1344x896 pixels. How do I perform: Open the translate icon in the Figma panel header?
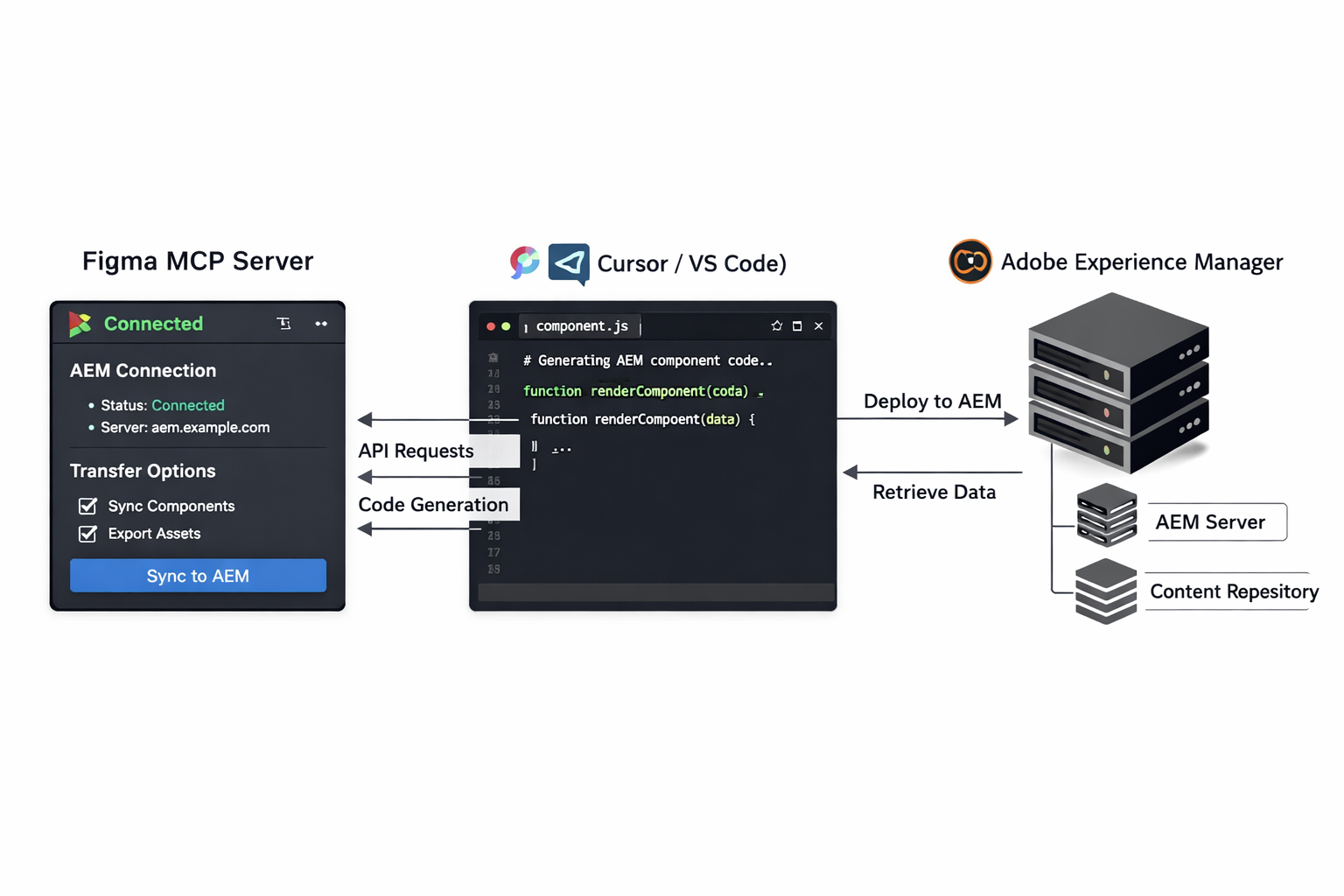283,324
